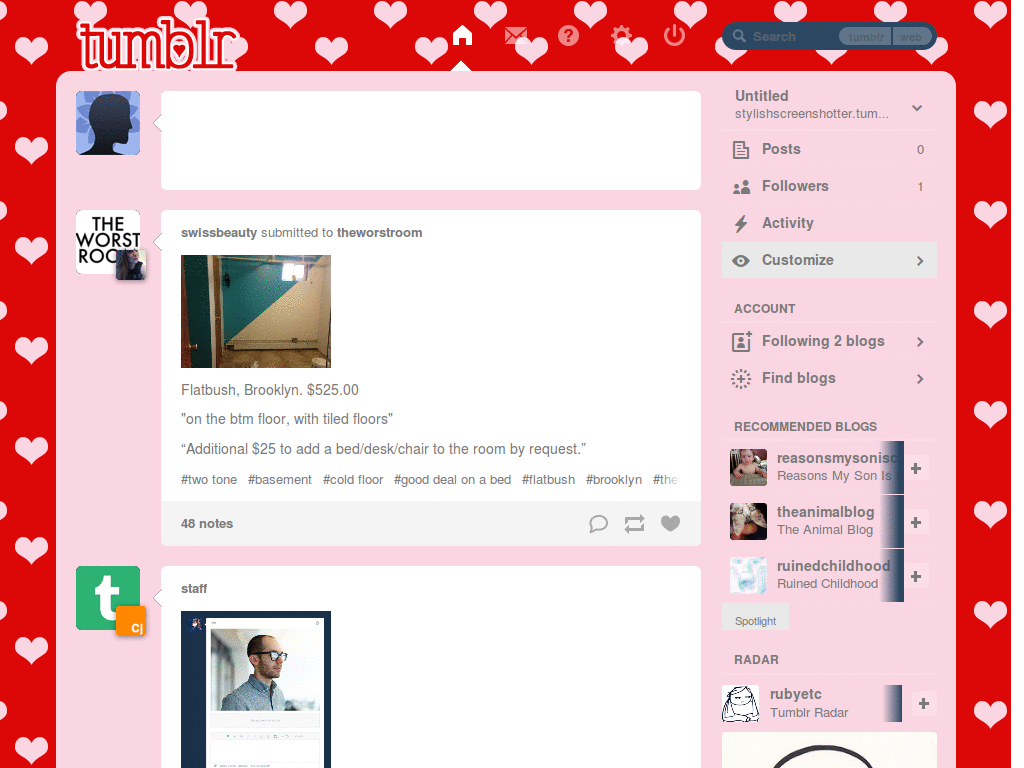Open theanimalblog blog link
This screenshot has height=768, width=1024.
pos(825,512)
